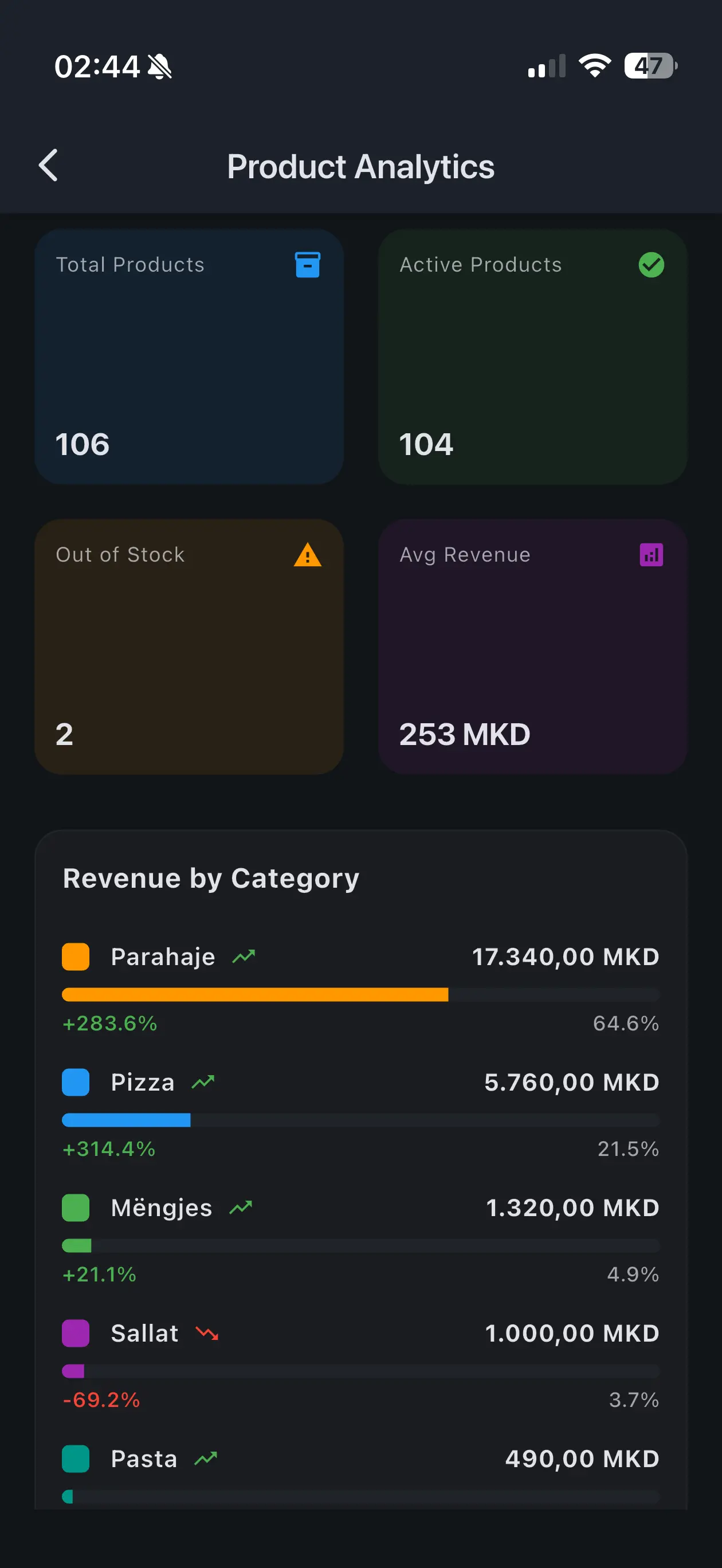
Task: Tap the Wi-Fi status icon
Action: click(x=595, y=66)
